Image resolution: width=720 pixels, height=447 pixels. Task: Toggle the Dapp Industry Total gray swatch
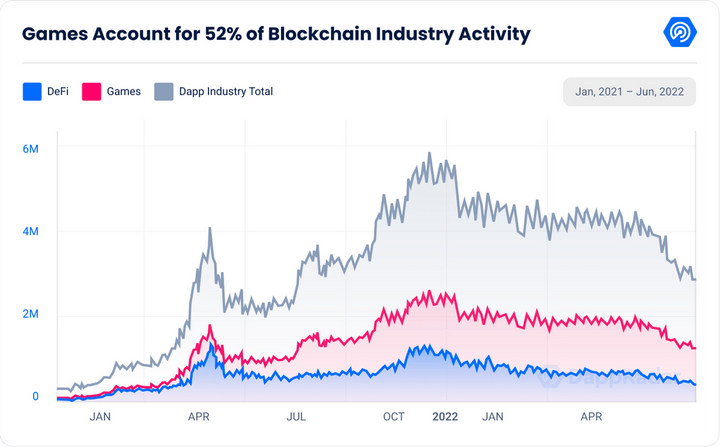[x=164, y=91]
